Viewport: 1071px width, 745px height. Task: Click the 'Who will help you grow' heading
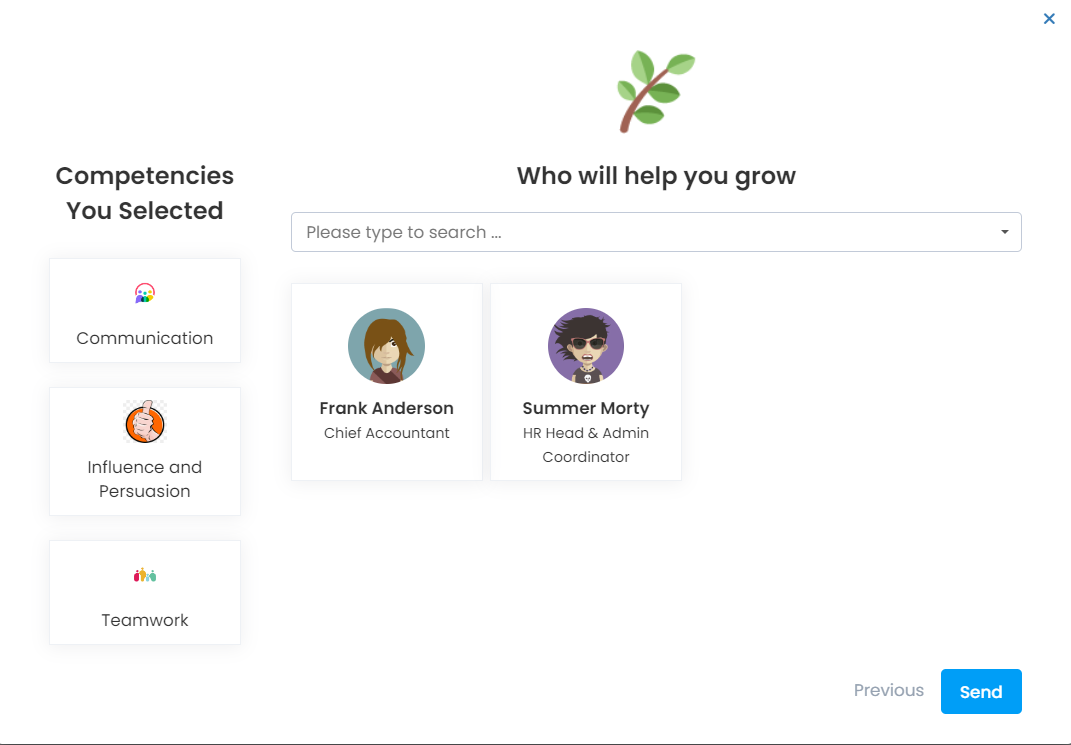point(656,176)
